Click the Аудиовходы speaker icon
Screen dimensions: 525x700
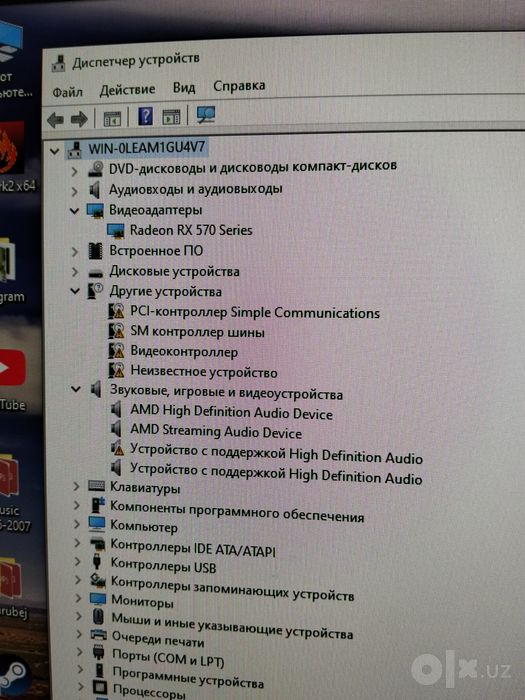point(95,191)
